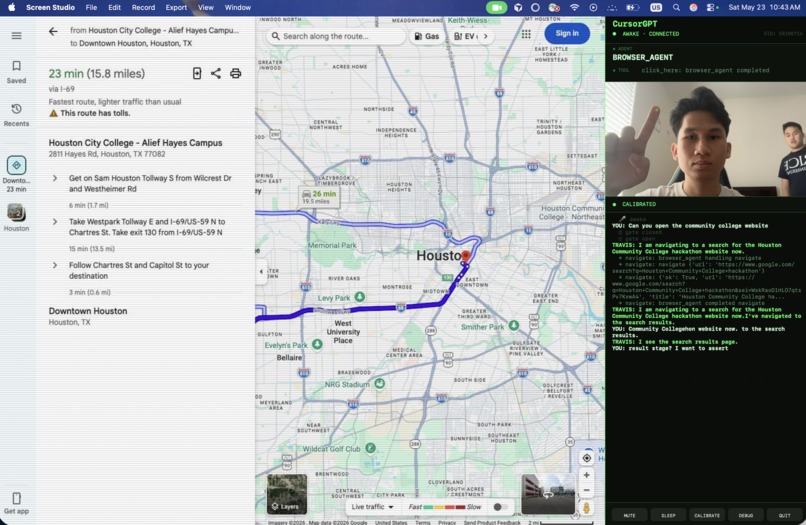Click MUTE in CursorGPT panel

(x=629, y=515)
